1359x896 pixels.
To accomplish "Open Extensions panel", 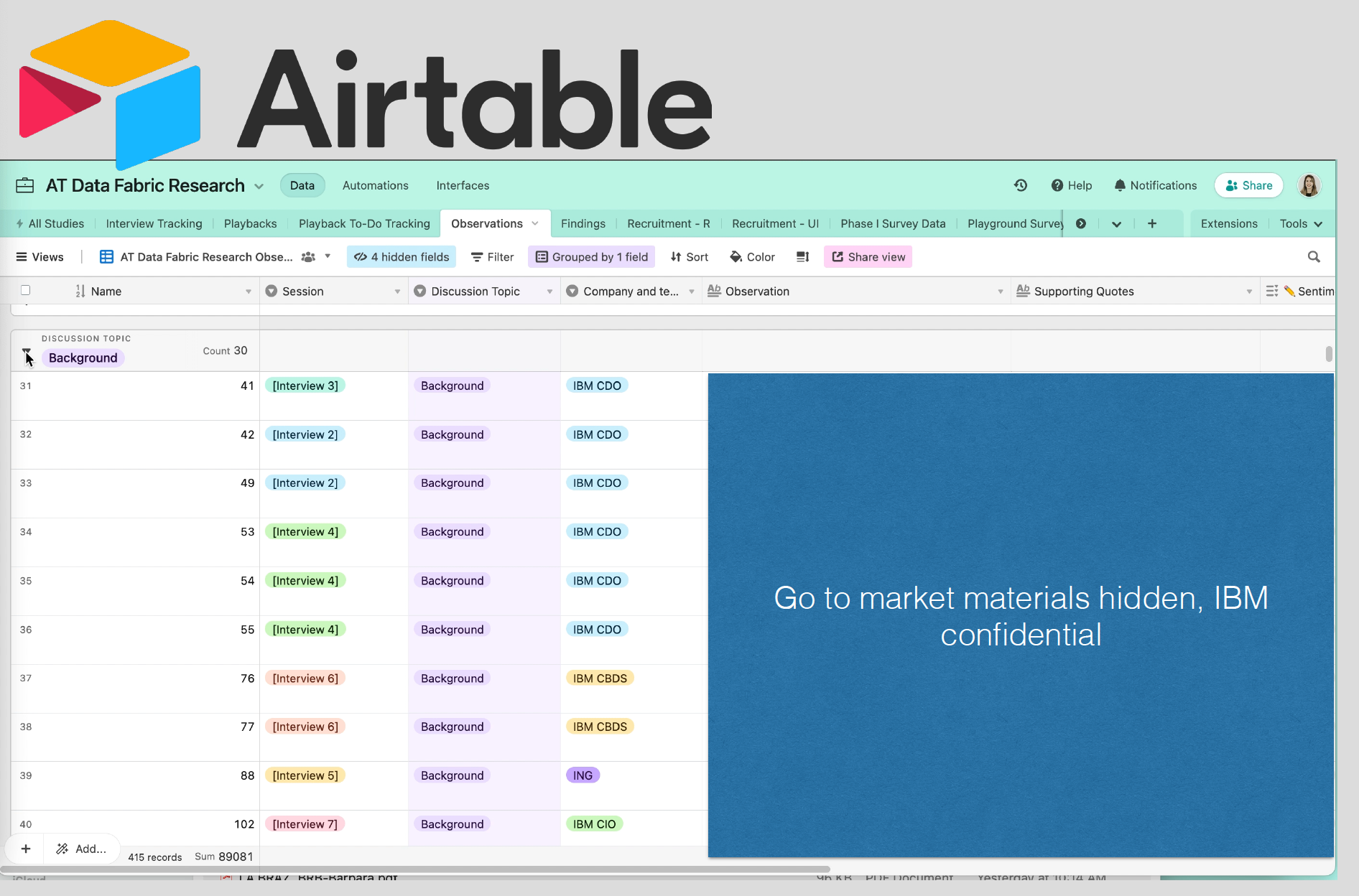I will 1229,223.
